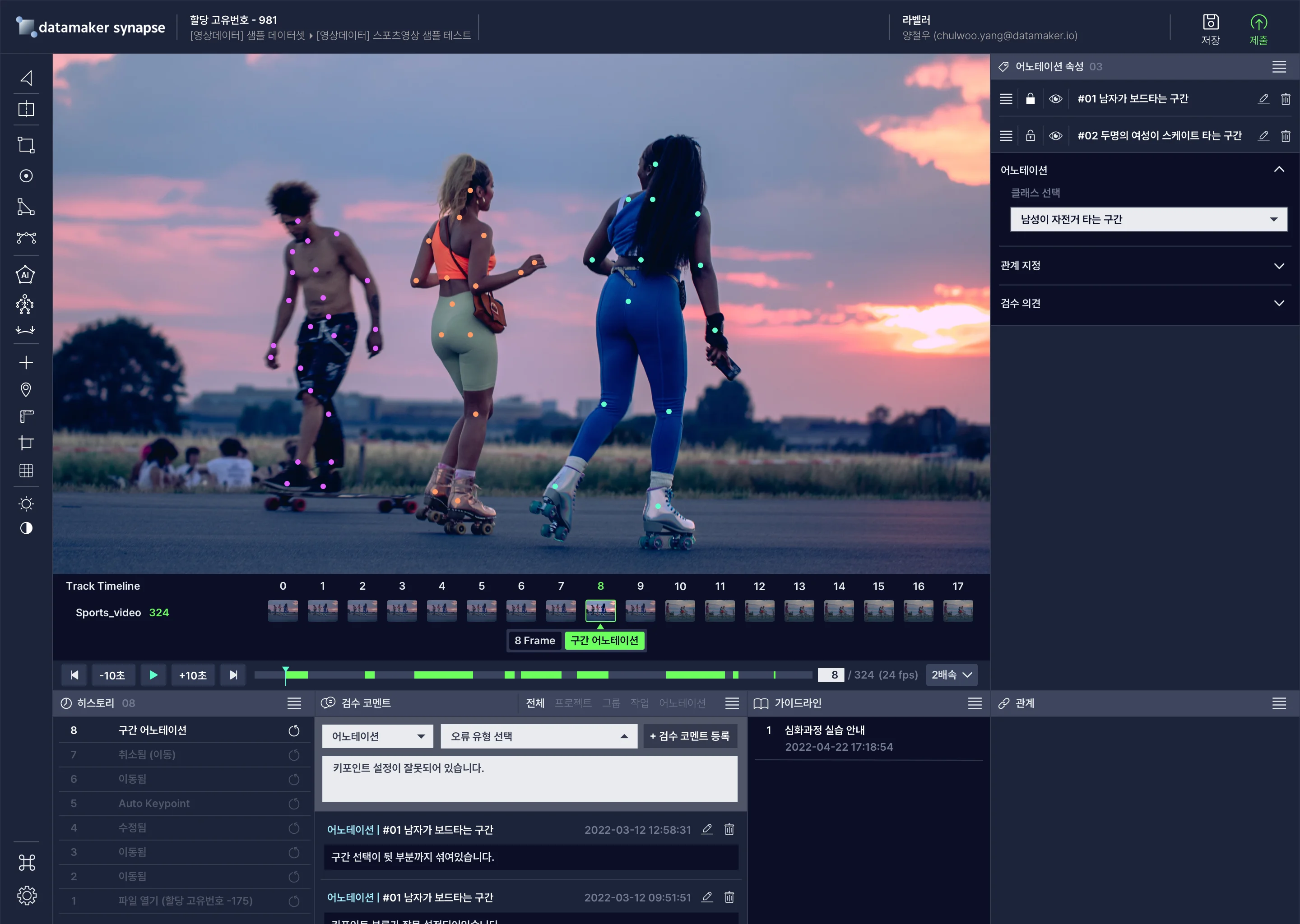The height and width of the screenshot is (924, 1300).
Task: Open the 2배속 playback speed dropdown
Action: [951, 675]
